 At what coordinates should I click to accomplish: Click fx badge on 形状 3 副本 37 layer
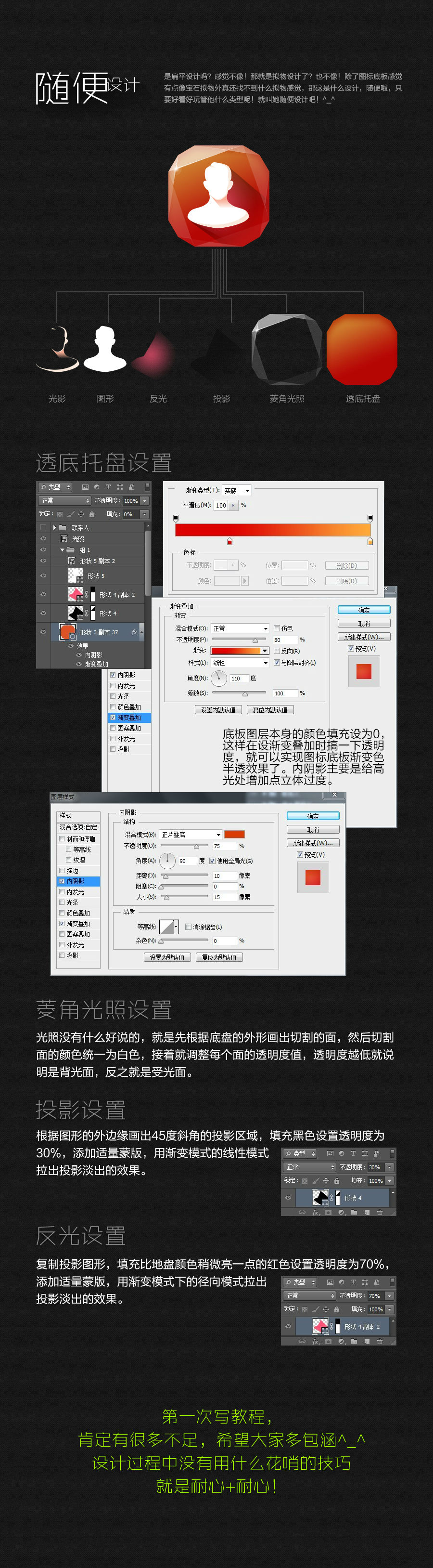134,632
